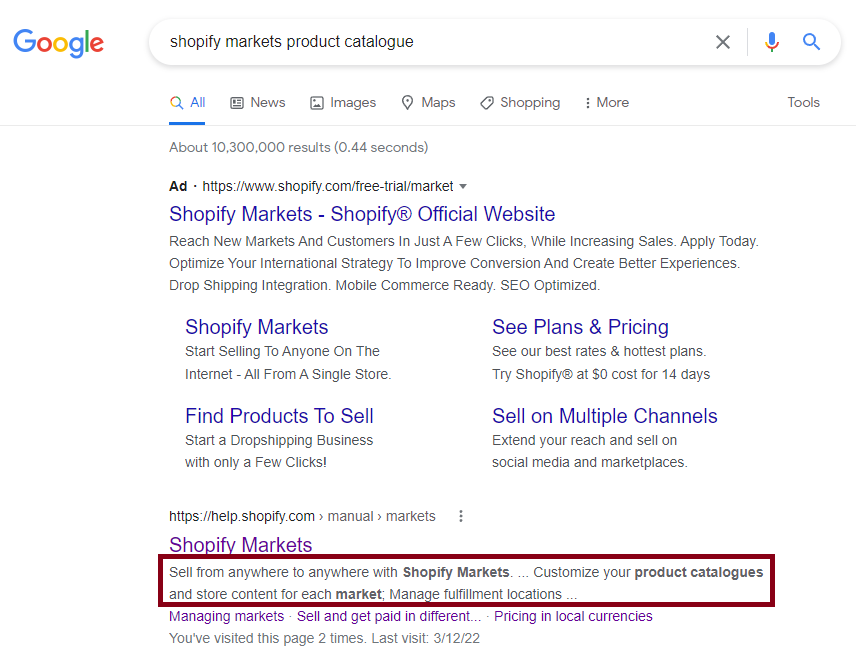Open the Maps results tab
Image resolution: width=856 pixels, height=656 pixels.
click(x=428, y=102)
